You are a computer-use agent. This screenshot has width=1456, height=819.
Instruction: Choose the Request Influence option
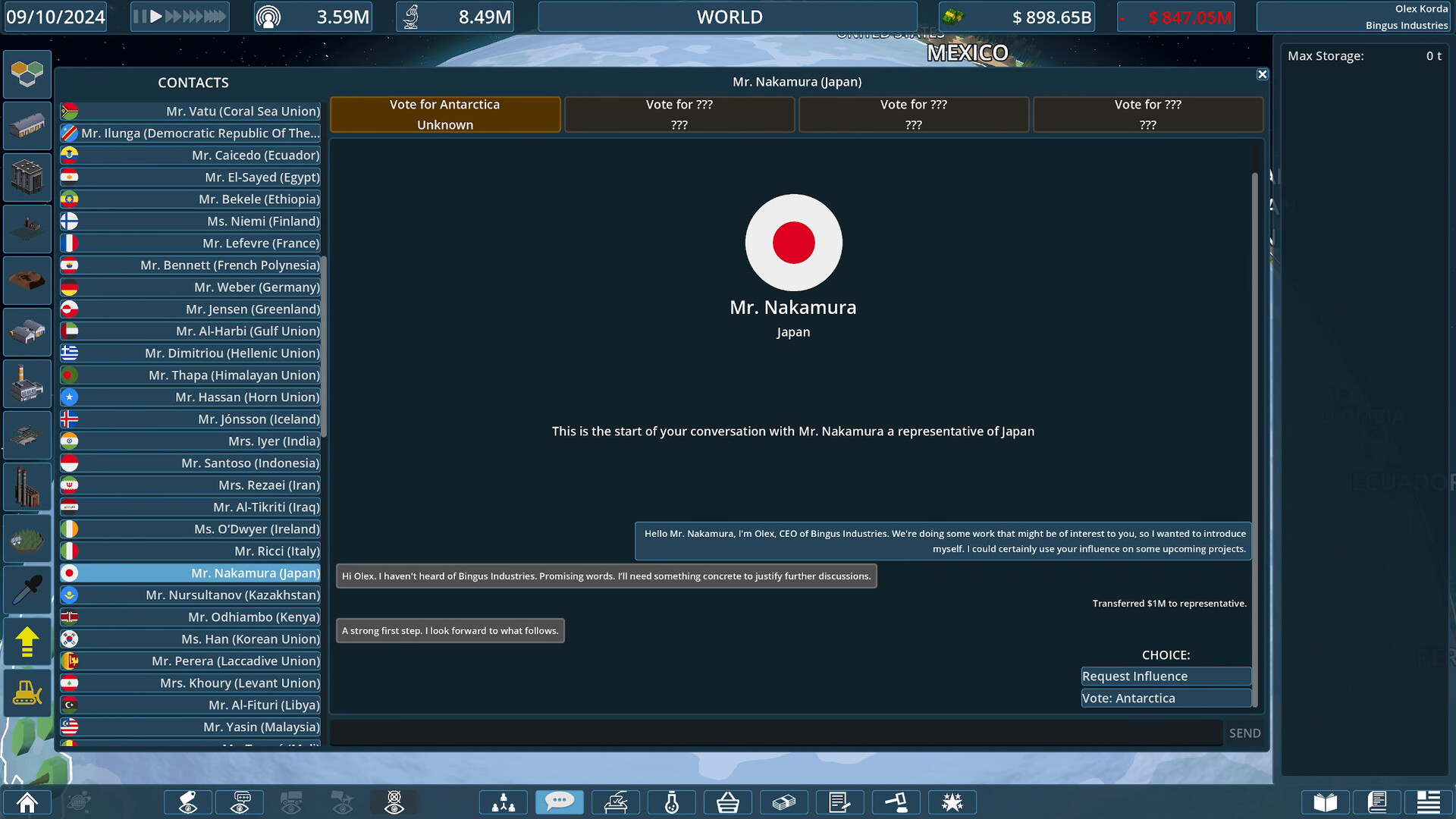click(1166, 676)
